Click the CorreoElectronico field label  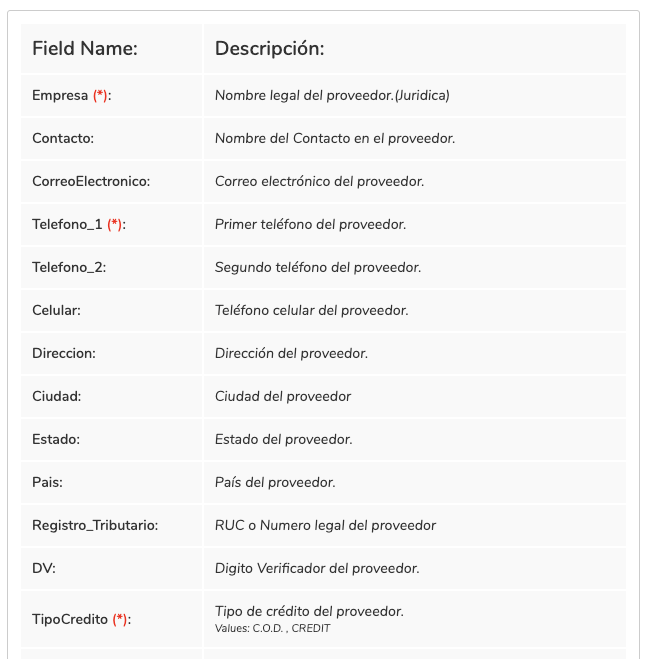click(91, 181)
